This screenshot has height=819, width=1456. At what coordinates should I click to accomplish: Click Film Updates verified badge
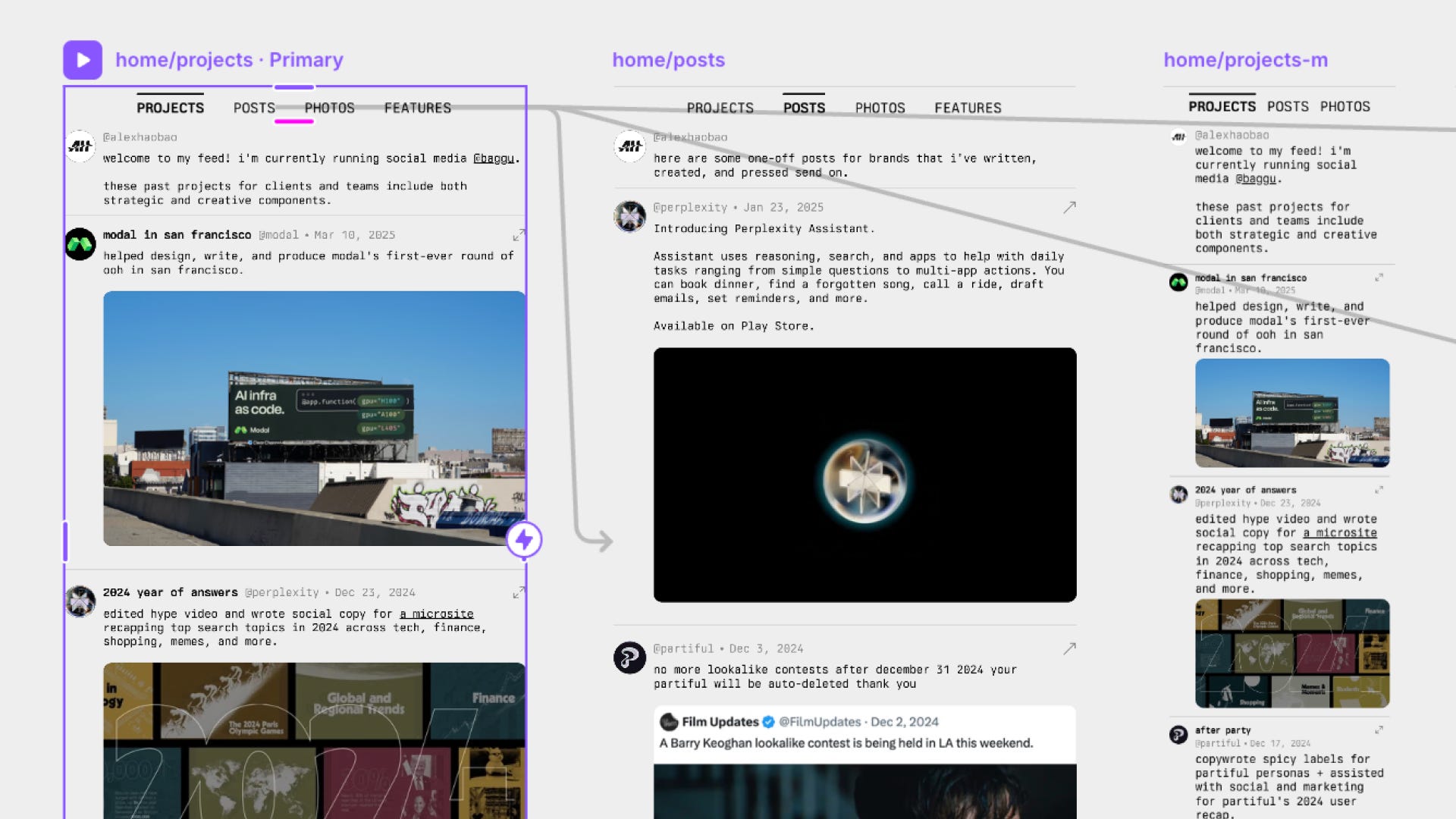pyautogui.click(x=768, y=722)
